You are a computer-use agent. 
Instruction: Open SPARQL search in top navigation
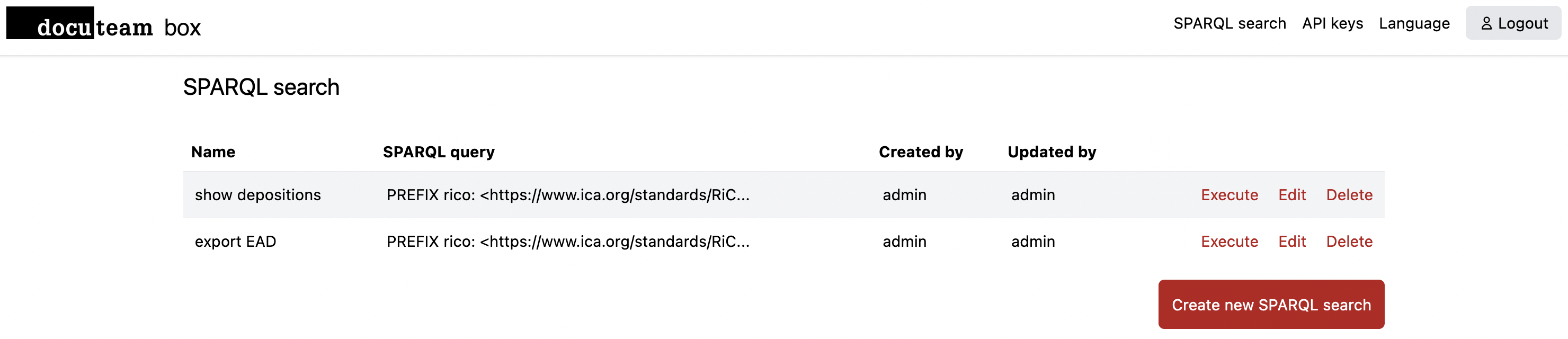(x=1229, y=24)
